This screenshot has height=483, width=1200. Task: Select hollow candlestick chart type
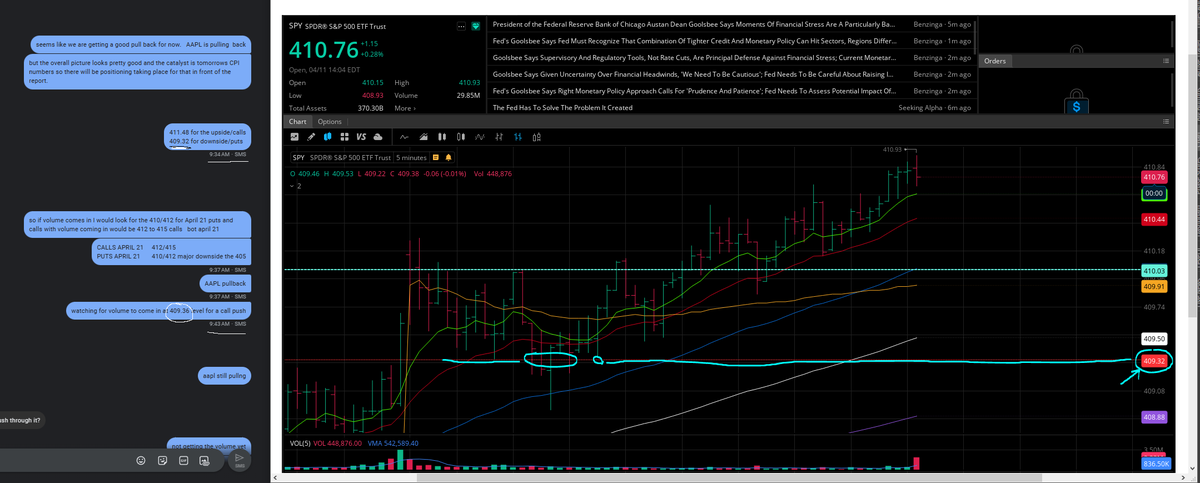pos(461,137)
